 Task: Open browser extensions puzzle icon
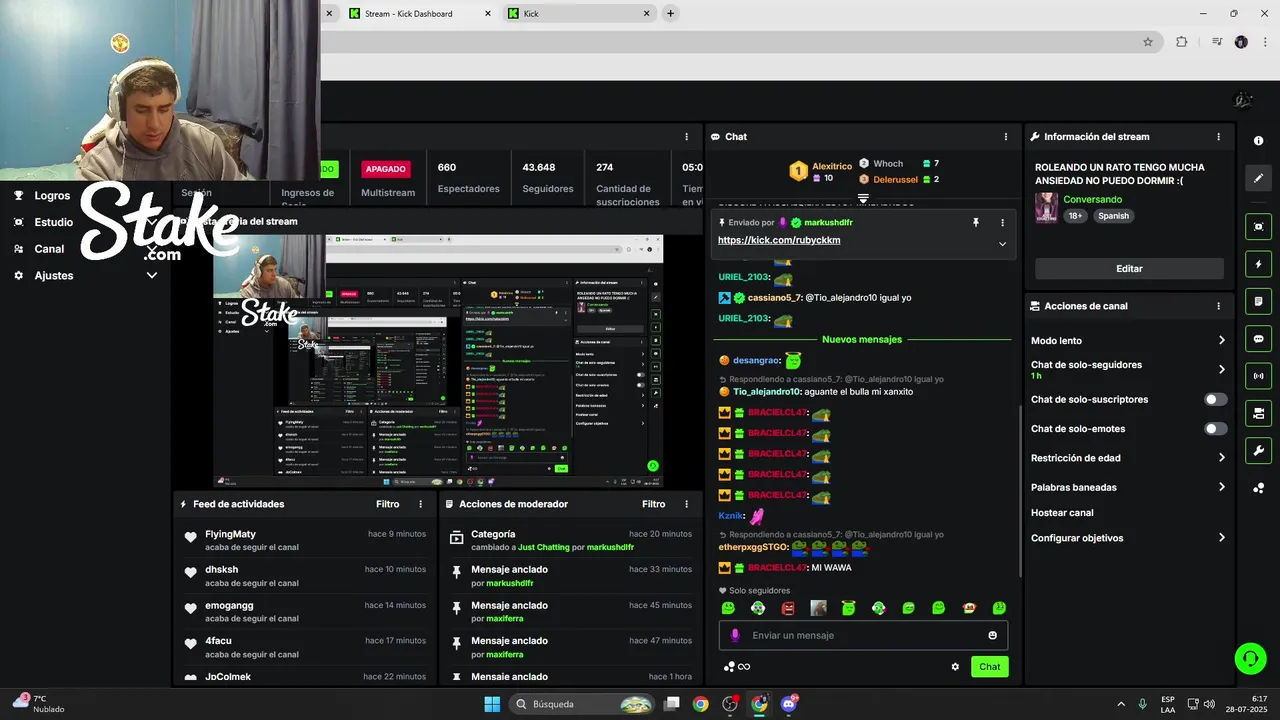coord(1181,42)
